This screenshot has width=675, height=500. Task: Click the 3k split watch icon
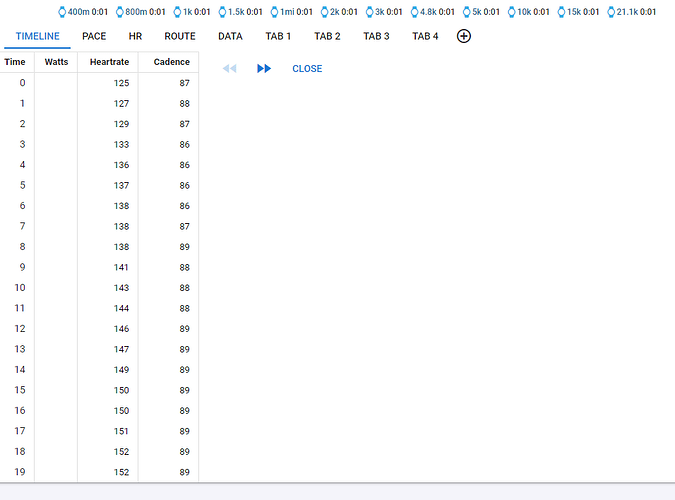click(x=369, y=12)
